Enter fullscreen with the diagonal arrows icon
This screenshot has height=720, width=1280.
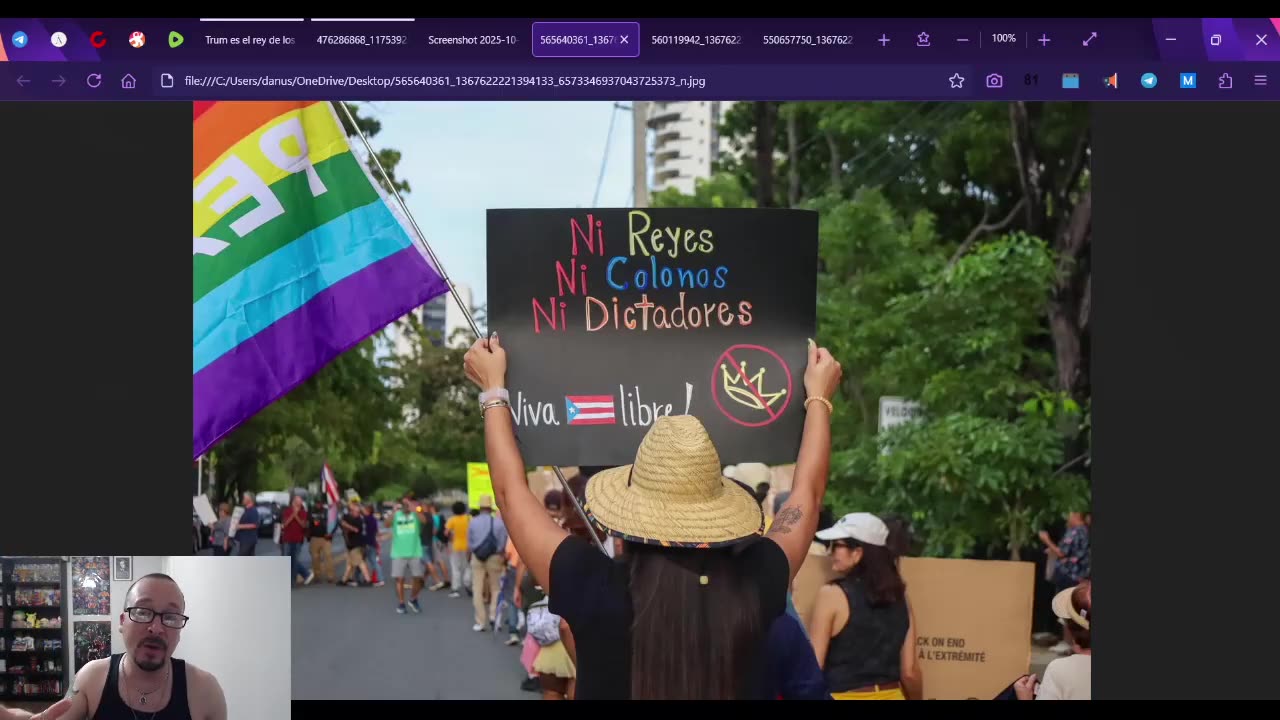1090,40
